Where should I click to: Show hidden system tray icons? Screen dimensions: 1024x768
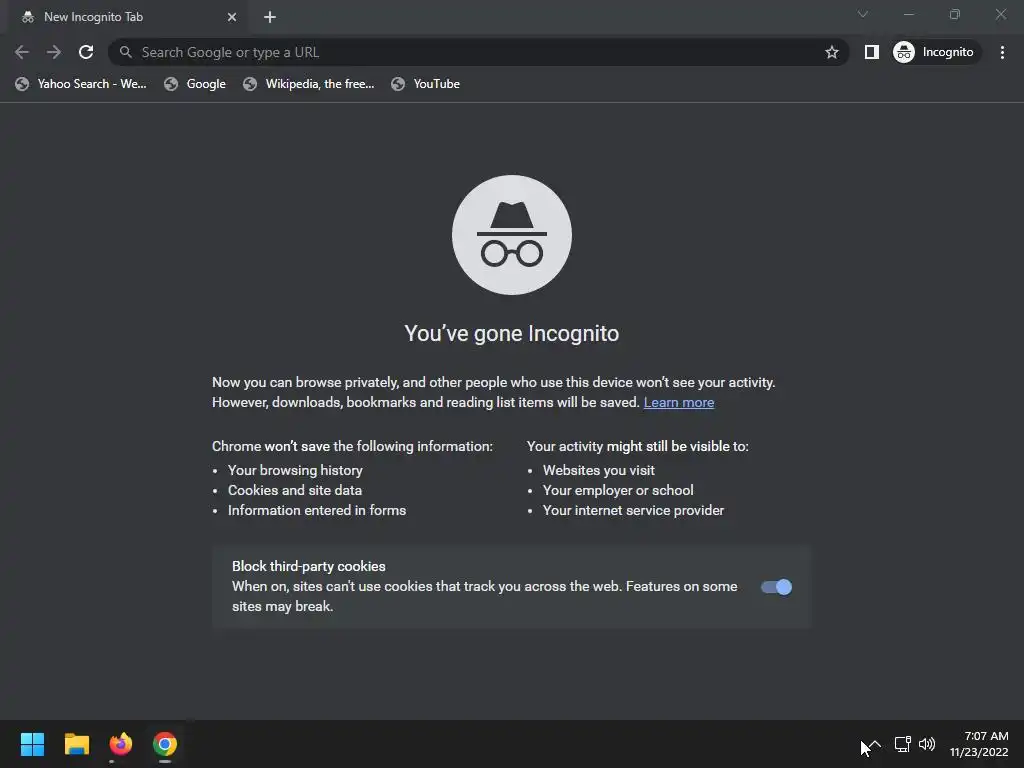874,744
